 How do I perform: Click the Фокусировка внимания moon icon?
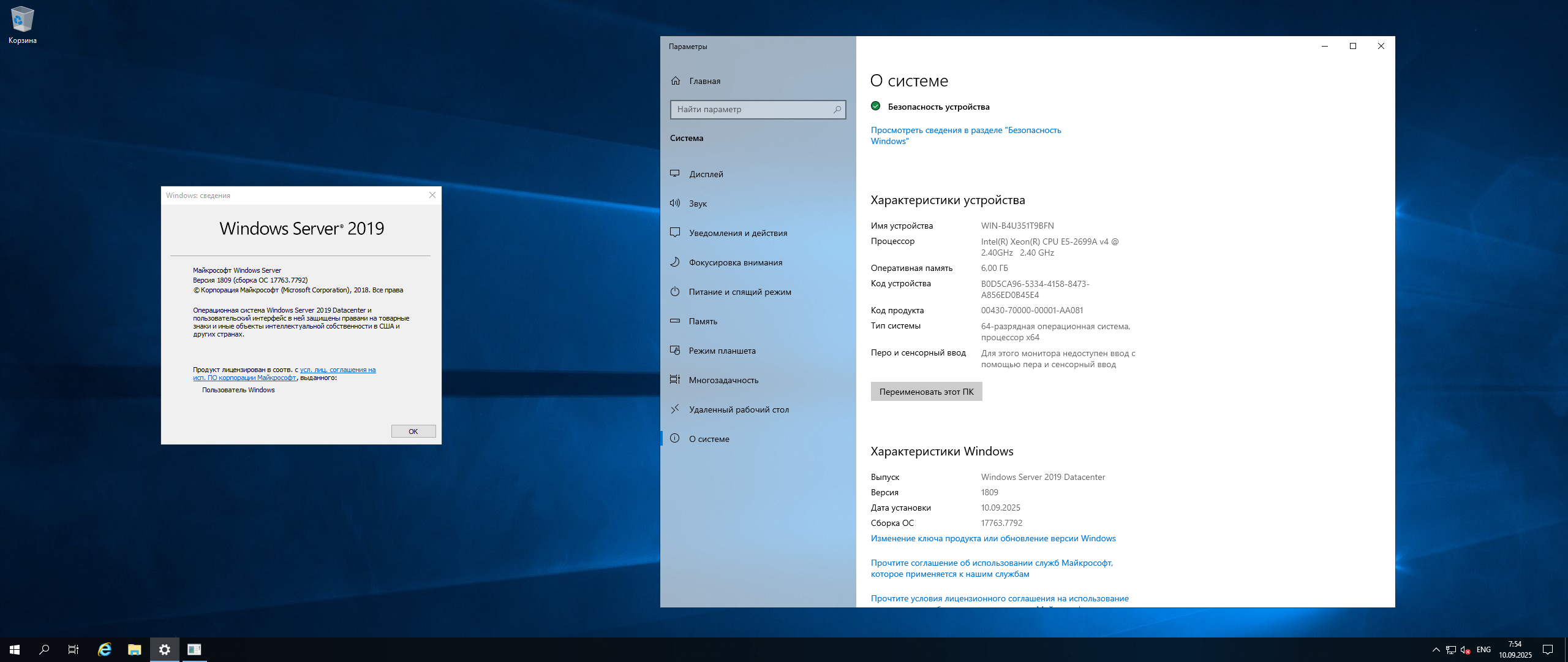(675, 262)
